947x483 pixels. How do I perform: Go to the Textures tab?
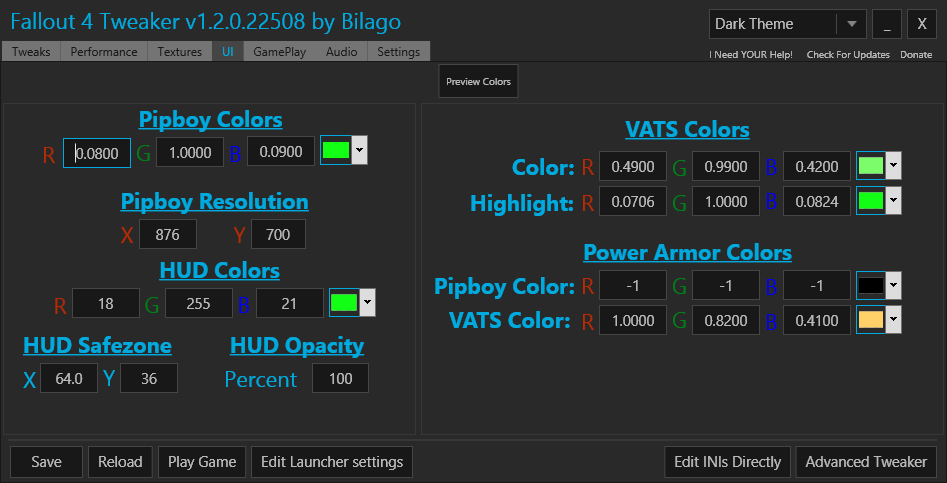(x=179, y=52)
